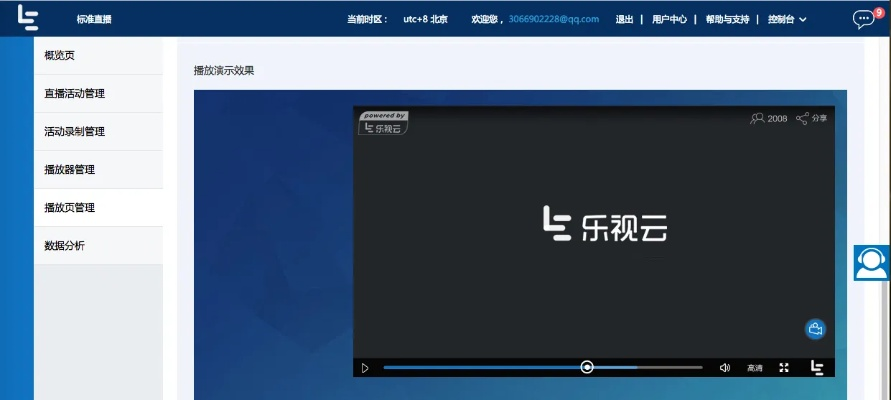Viewport: 891px width, 400px height.
Task: Open 播放器管理 in sidebar
Action: pos(98,170)
